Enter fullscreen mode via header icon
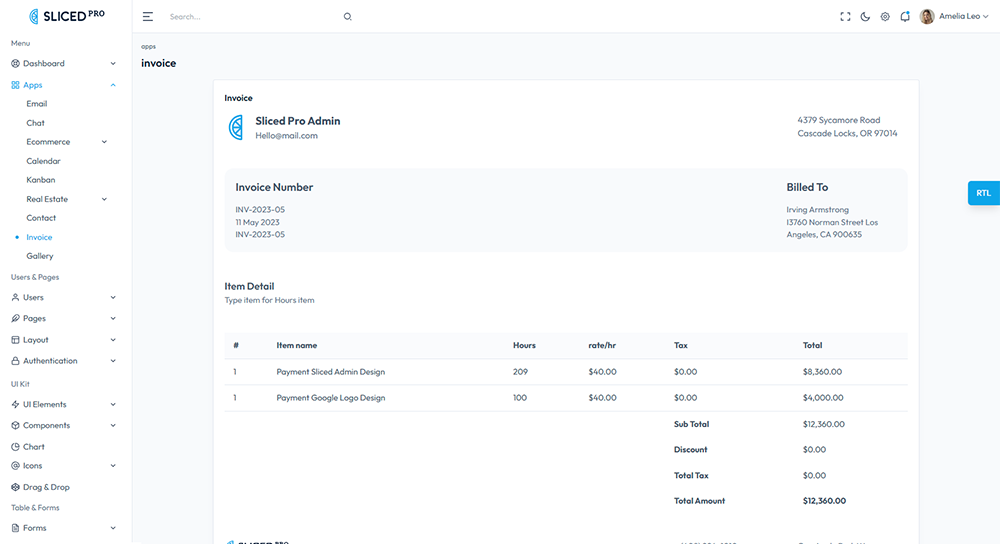 tap(845, 17)
